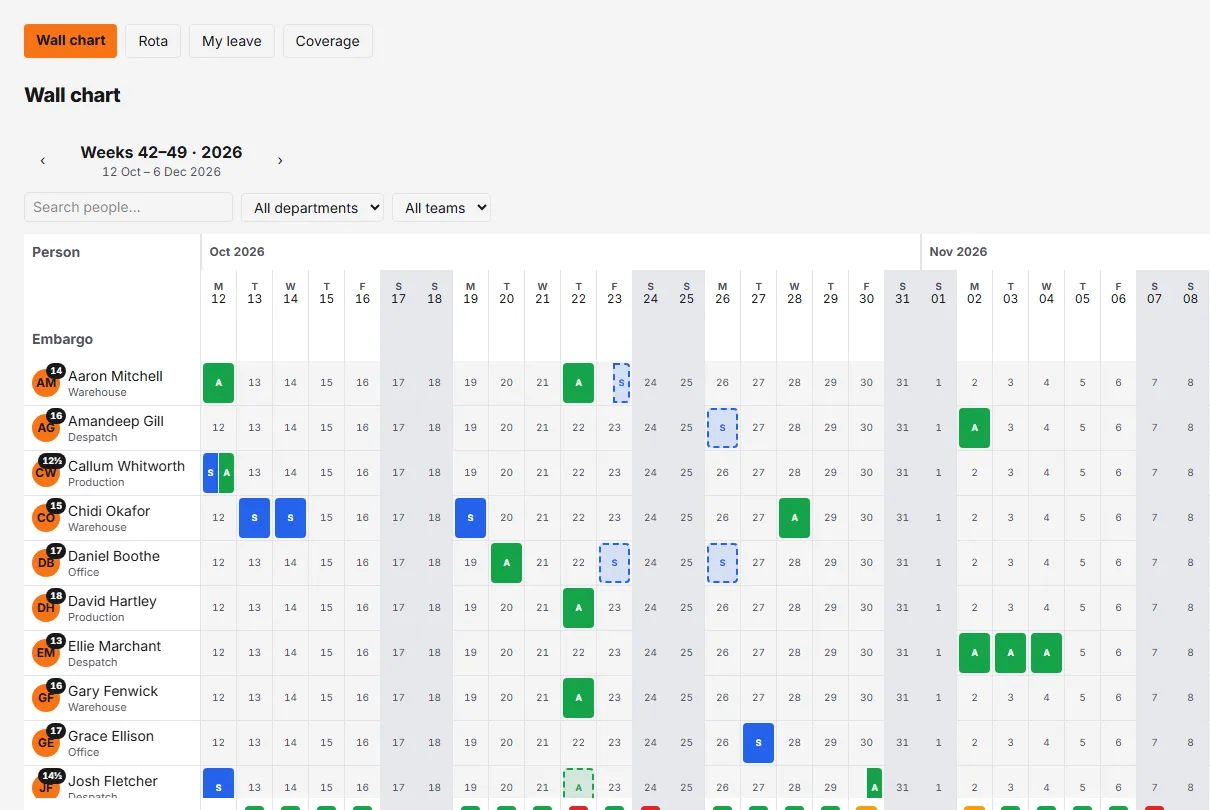Go to the My leave tab
This screenshot has height=810, width=1210.
232,41
